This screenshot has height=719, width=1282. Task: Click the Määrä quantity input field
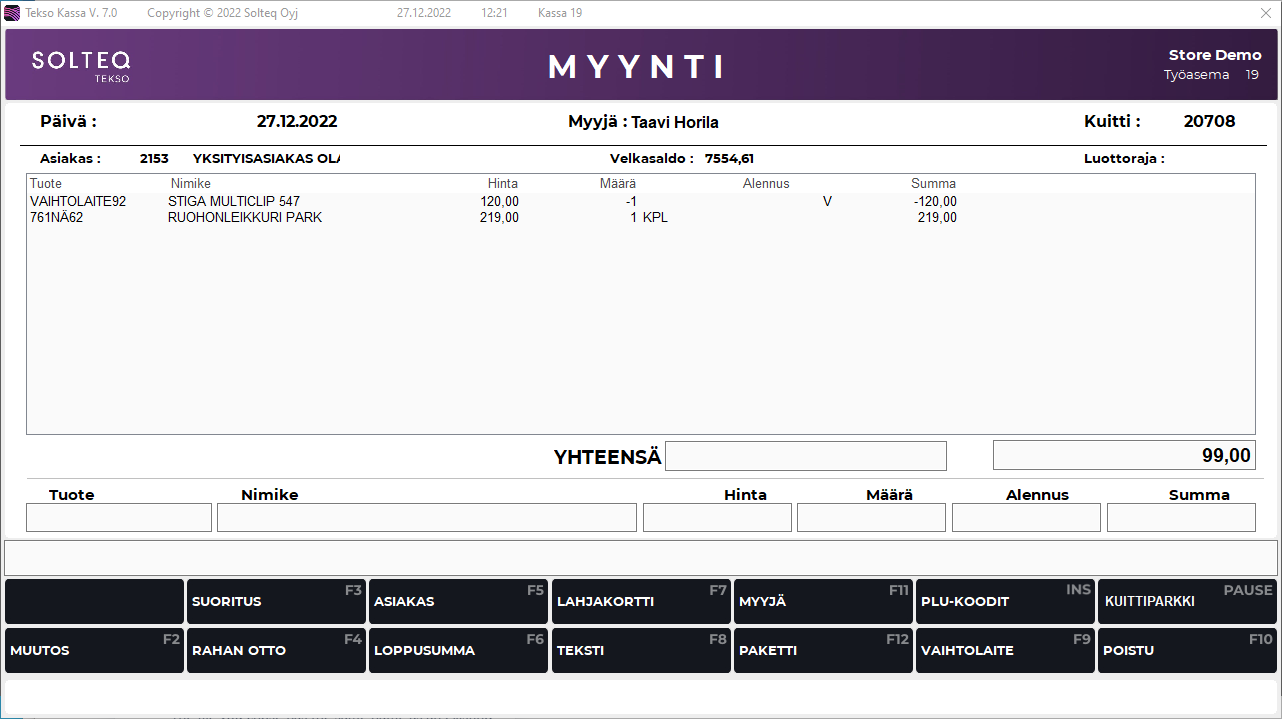(871, 517)
